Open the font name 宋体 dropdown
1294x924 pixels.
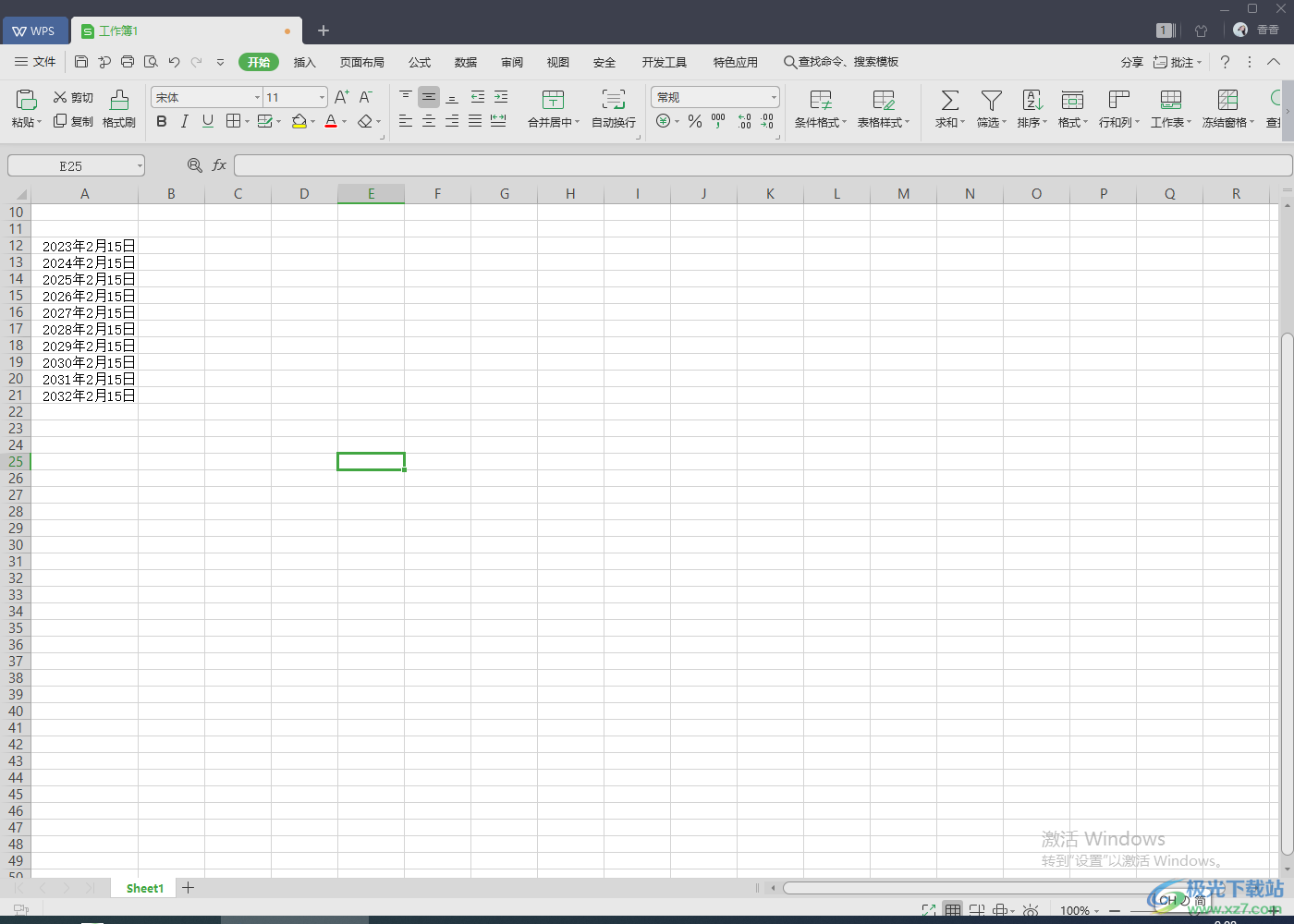(257, 97)
